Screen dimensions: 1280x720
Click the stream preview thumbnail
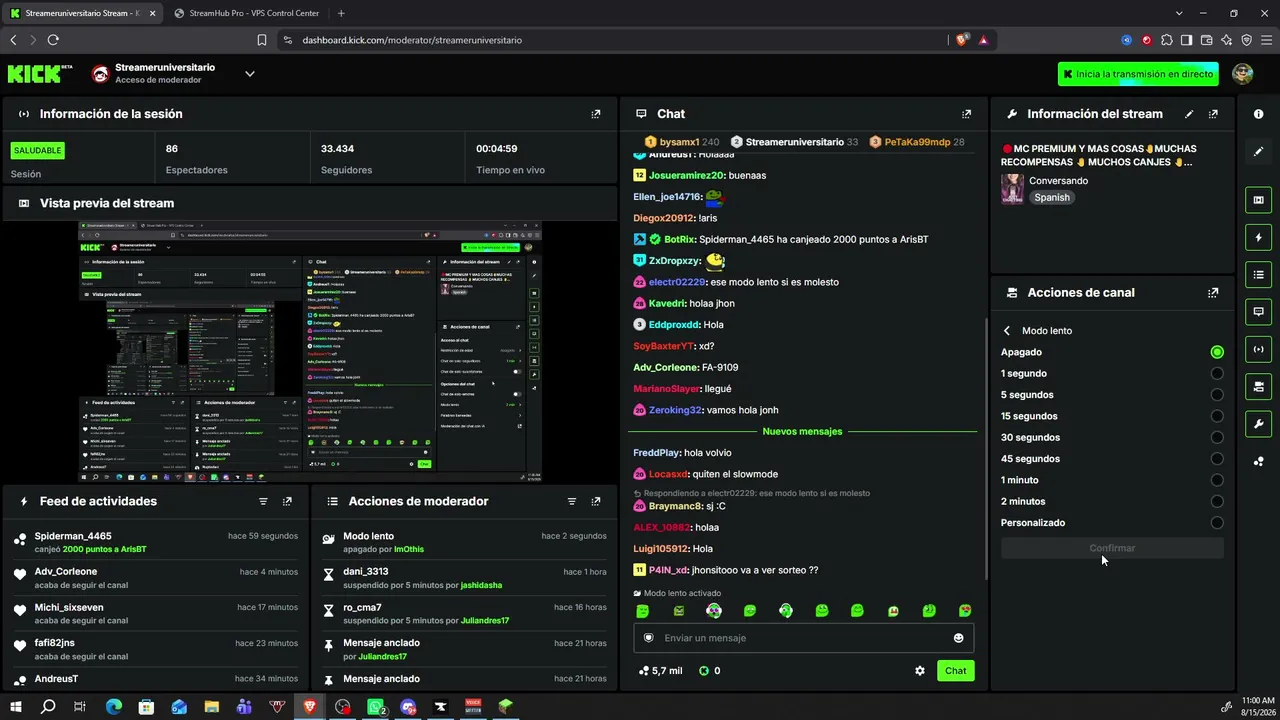coord(310,352)
